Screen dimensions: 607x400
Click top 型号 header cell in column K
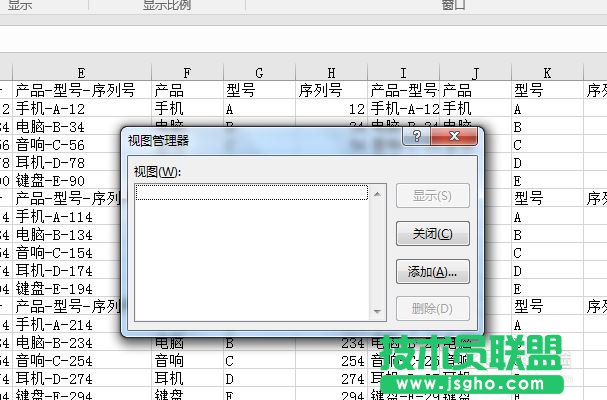click(x=547, y=91)
